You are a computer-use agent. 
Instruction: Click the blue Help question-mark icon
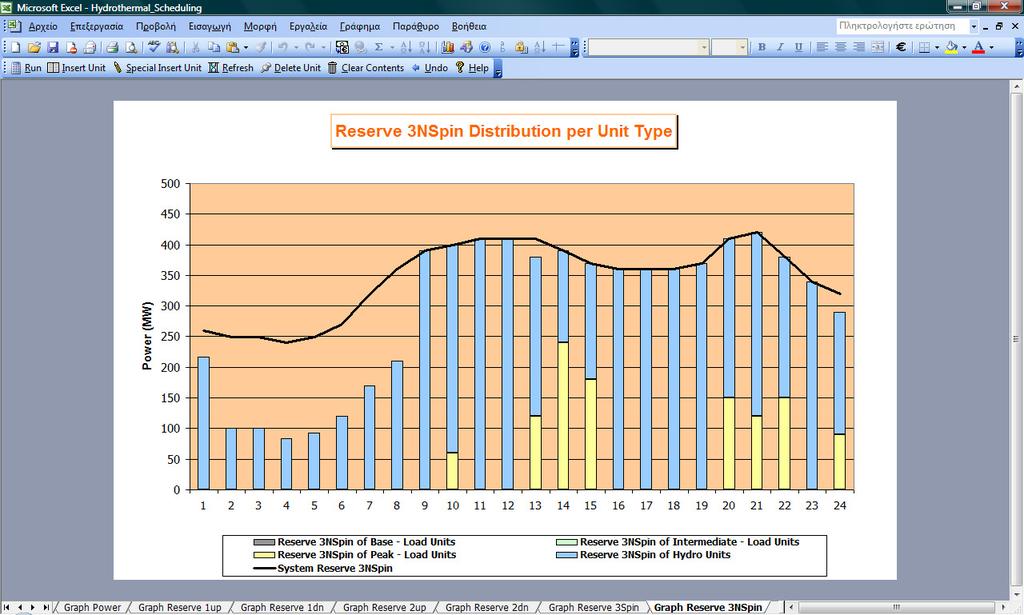[x=485, y=47]
